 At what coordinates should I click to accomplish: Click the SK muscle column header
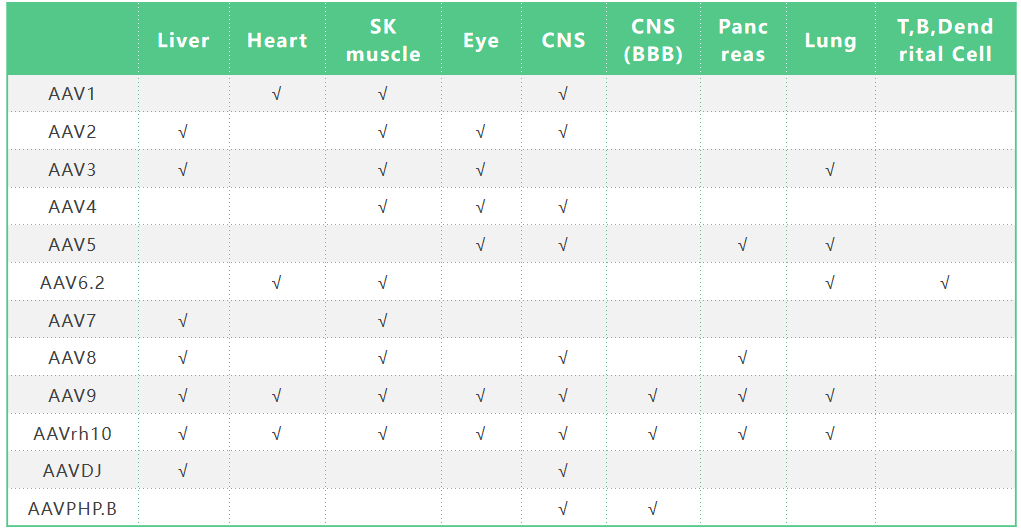(x=383, y=41)
